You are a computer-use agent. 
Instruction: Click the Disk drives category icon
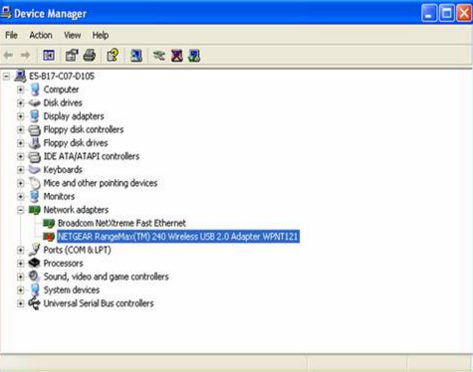pyautogui.click(x=34, y=103)
